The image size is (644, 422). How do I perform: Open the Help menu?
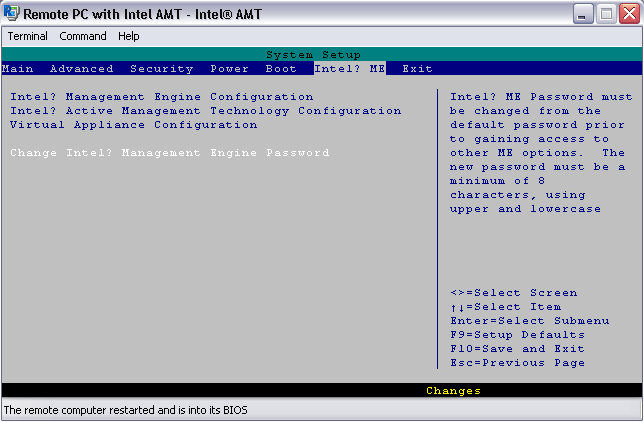click(129, 36)
